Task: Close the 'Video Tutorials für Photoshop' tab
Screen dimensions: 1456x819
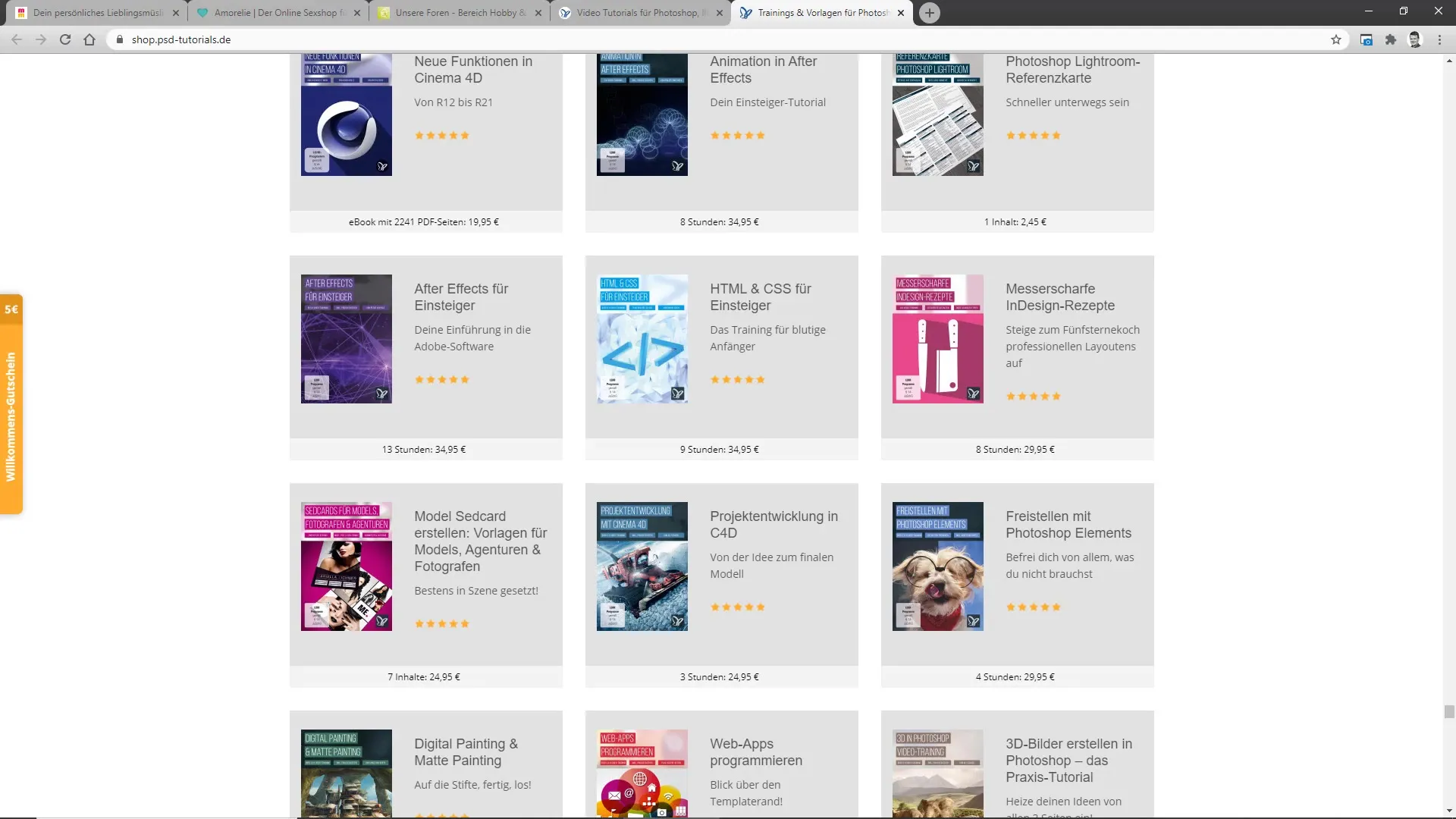Action: [720, 13]
